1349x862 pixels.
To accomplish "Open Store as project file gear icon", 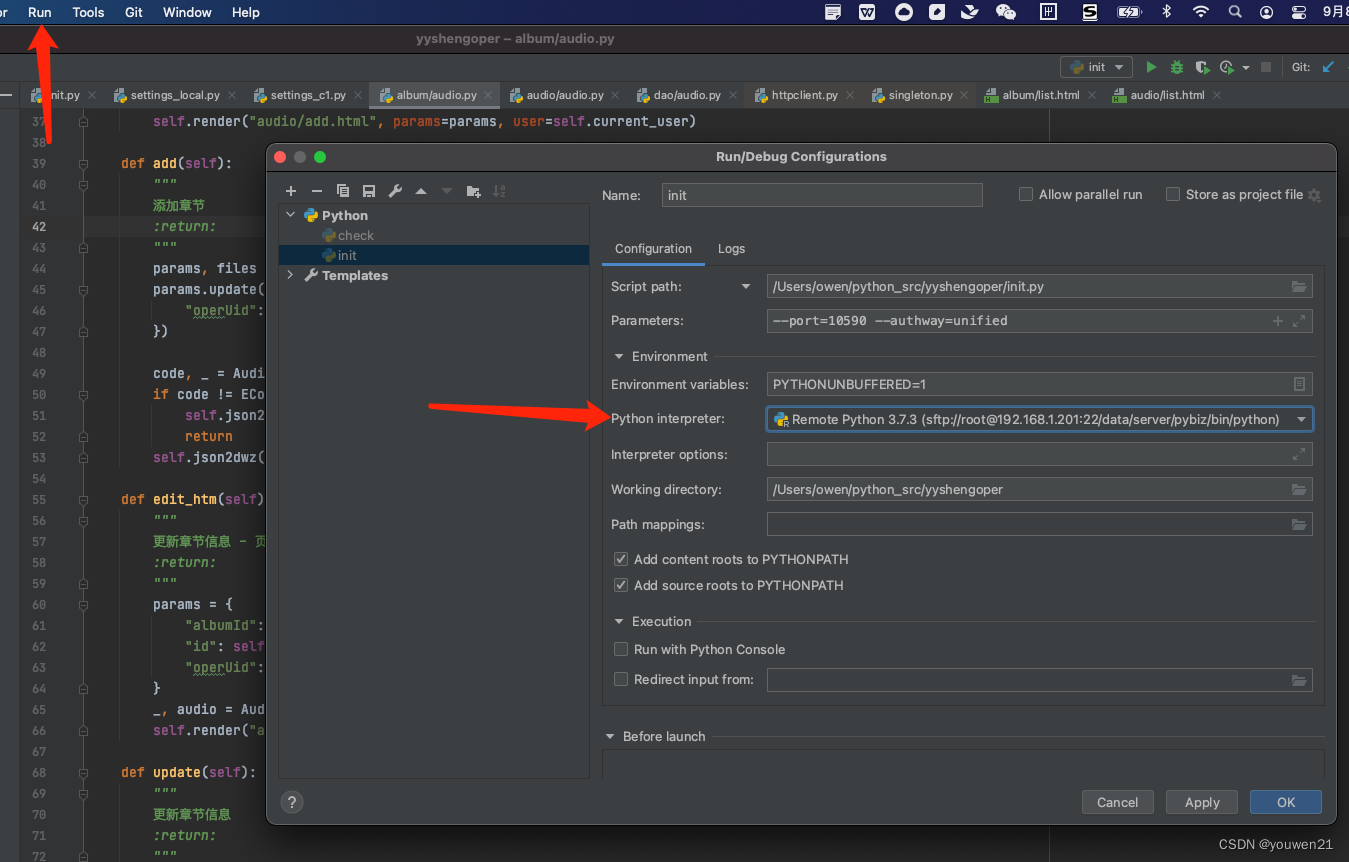I will pyautogui.click(x=1314, y=196).
